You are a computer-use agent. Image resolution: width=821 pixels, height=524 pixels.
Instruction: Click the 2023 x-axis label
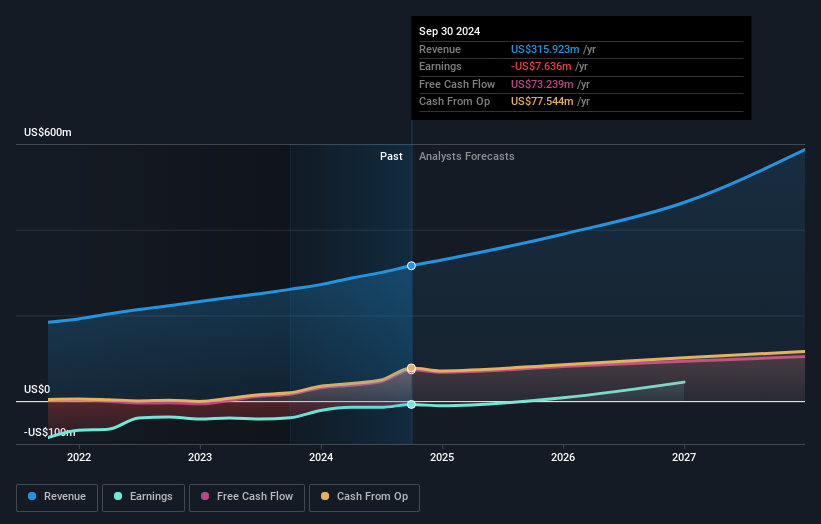pos(200,458)
